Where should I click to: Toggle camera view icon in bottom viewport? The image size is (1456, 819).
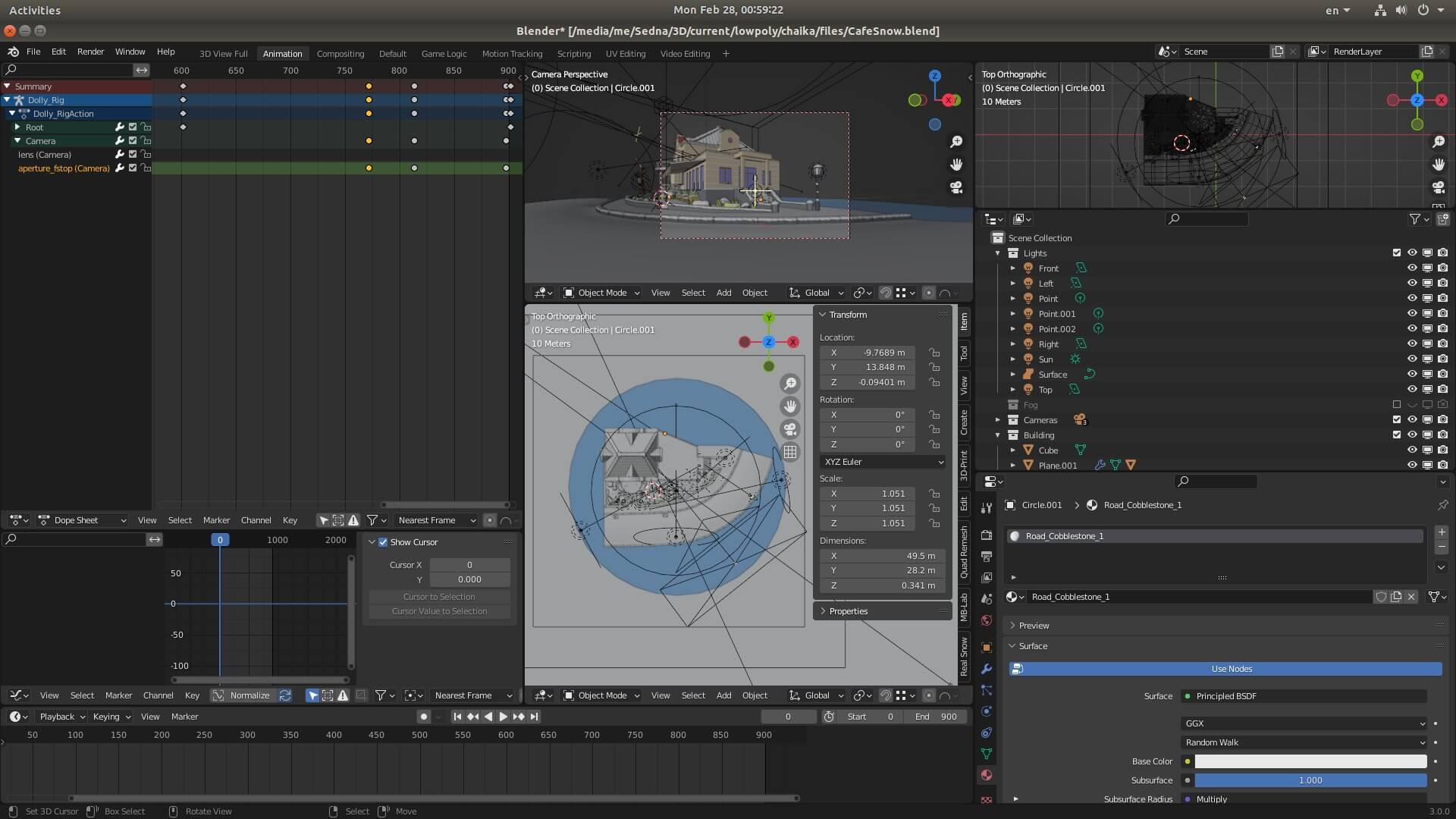(x=789, y=429)
